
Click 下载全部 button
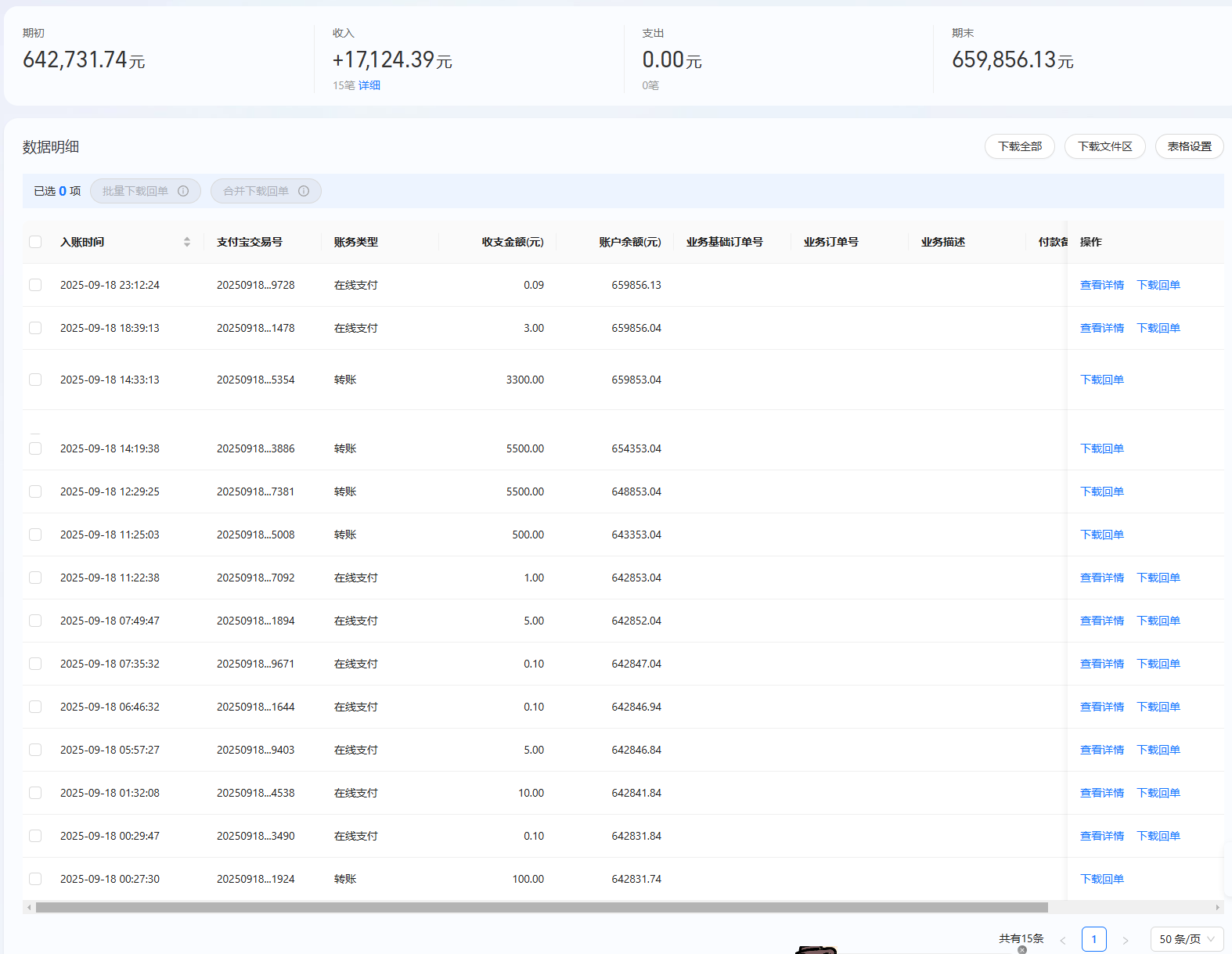[x=1019, y=146]
